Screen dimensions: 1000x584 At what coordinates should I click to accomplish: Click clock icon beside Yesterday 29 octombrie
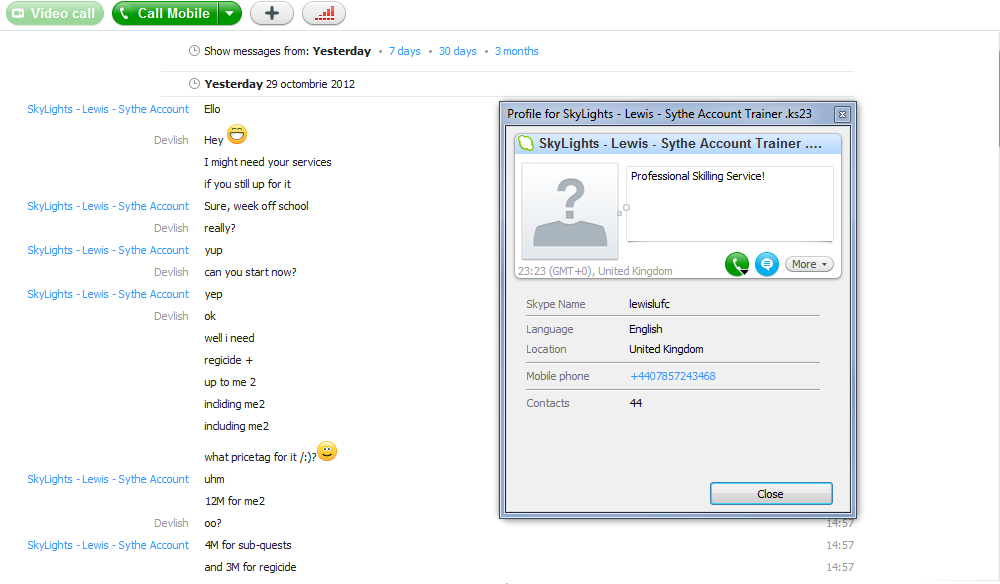[x=195, y=84]
